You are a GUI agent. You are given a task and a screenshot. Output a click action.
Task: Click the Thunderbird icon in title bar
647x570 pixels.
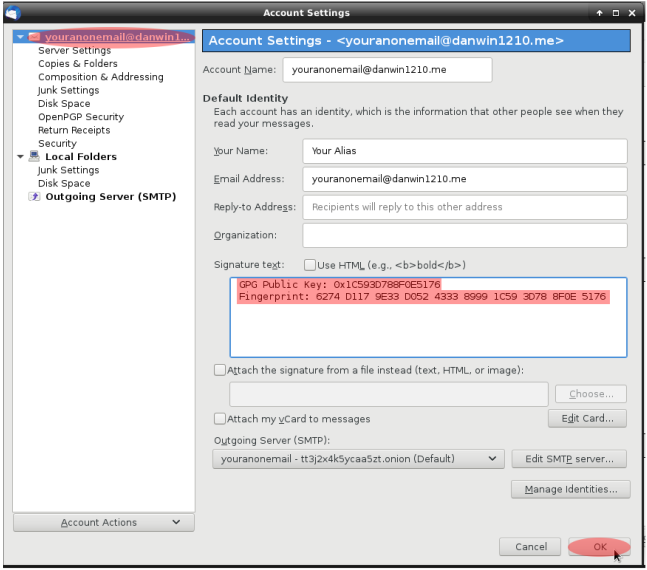[12, 13]
